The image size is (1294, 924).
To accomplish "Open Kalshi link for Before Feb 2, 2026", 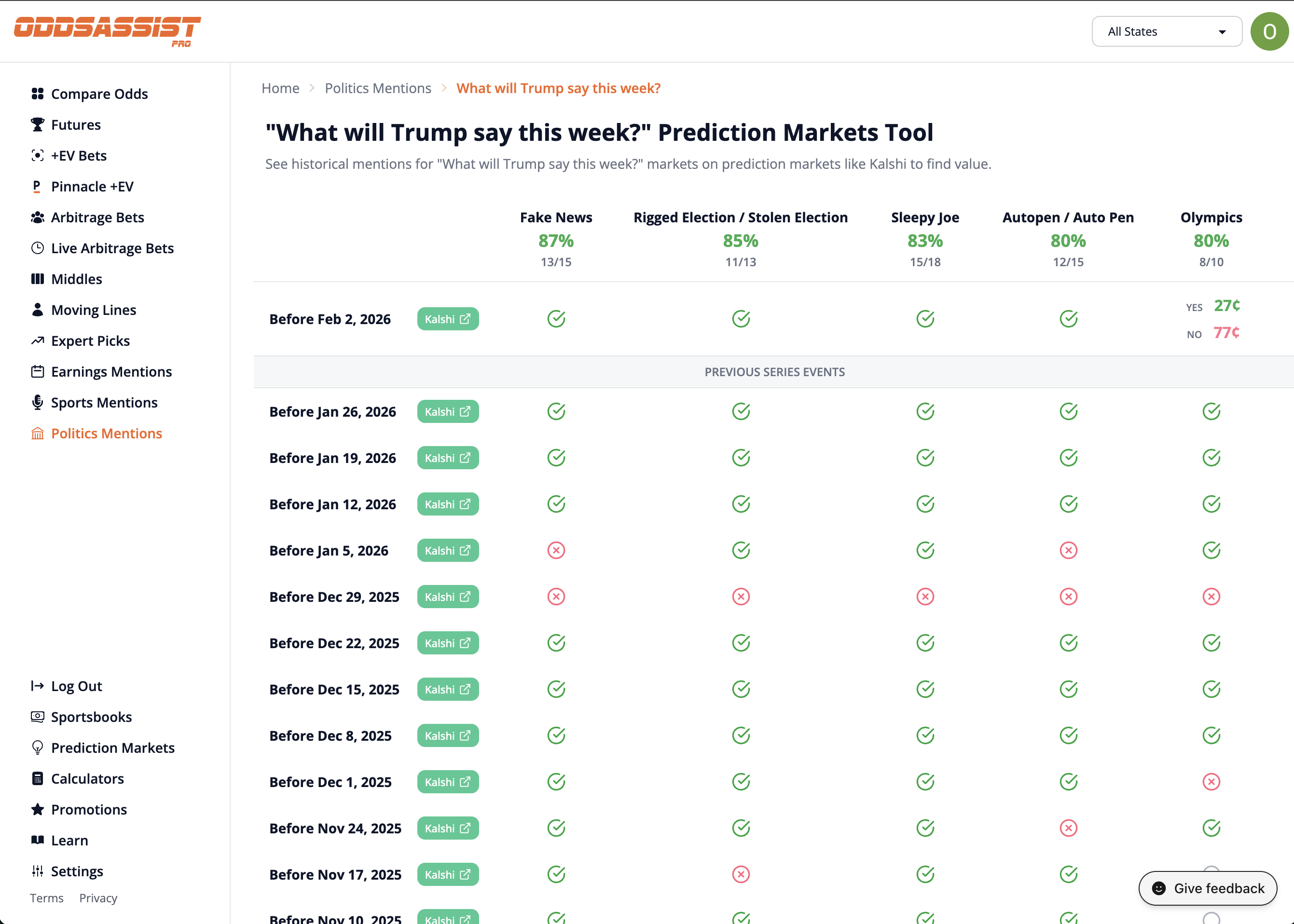I will click(x=447, y=319).
